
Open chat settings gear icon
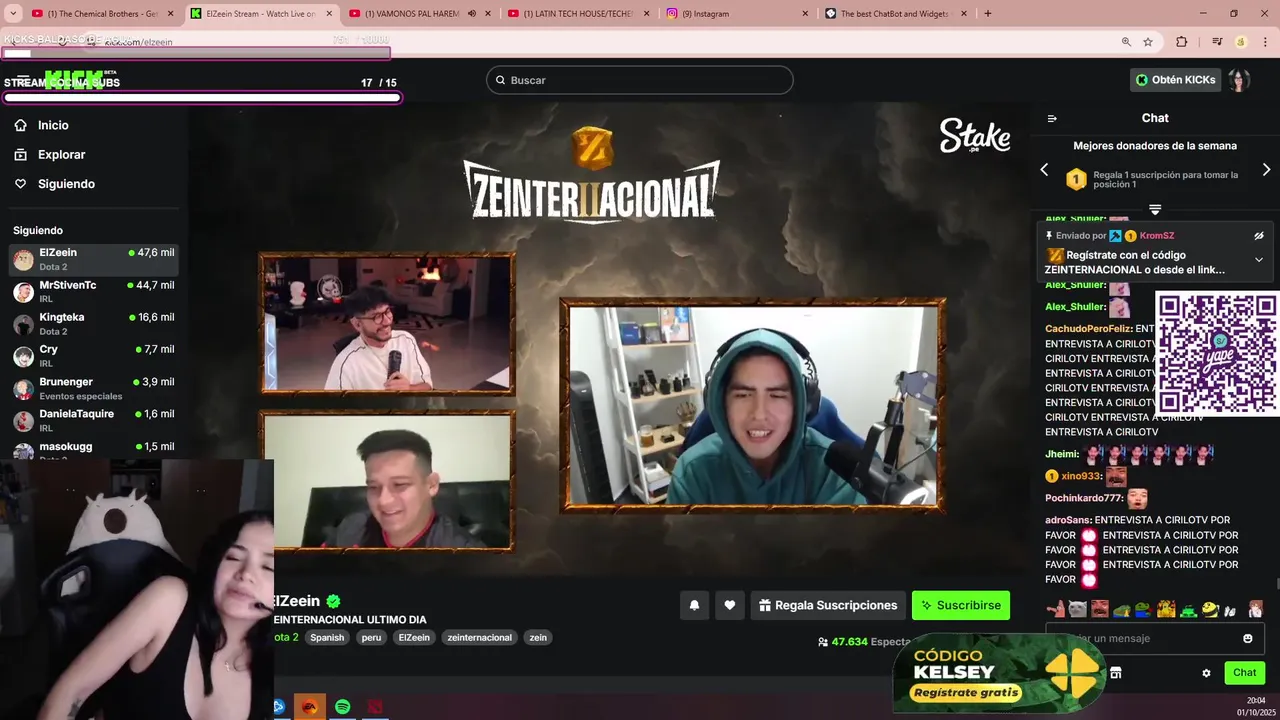(1206, 673)
